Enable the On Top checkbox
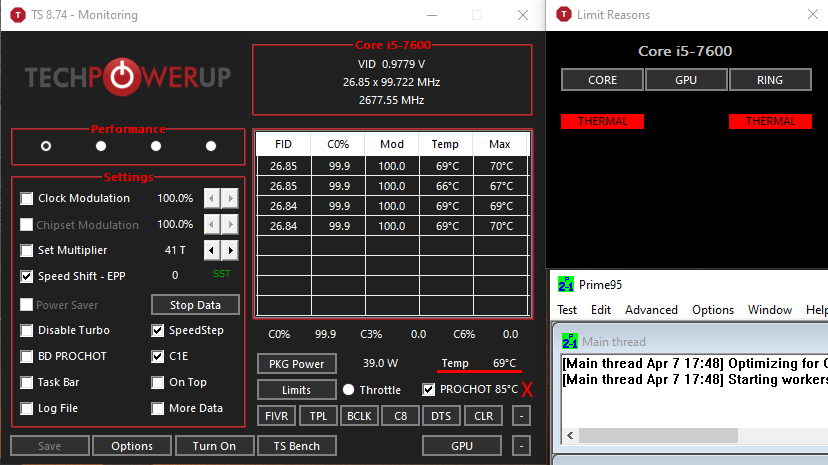 click(157, 382)
